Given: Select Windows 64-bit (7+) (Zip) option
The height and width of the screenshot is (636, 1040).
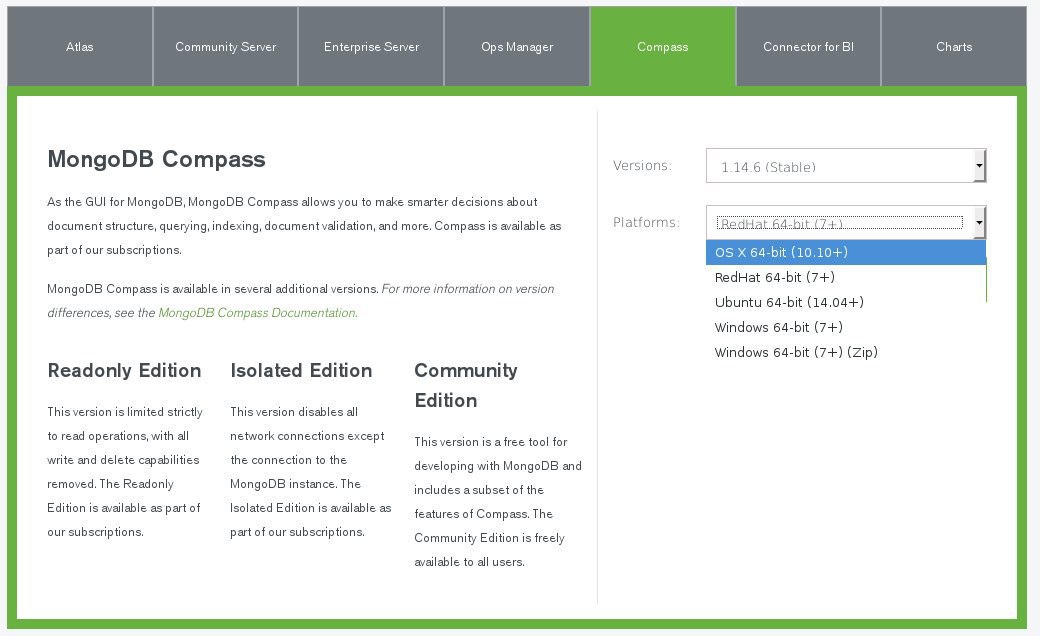Looking at the screenshot, I should click(846, 352).
